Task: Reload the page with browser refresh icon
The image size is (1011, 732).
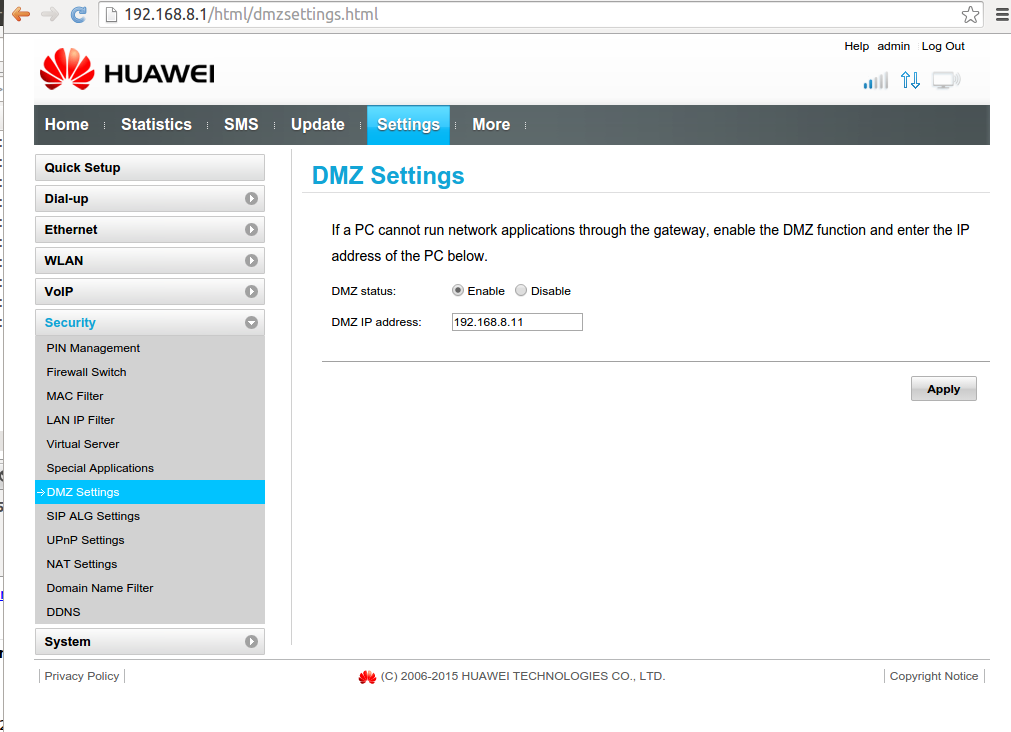Action: (x=79, y=15)
